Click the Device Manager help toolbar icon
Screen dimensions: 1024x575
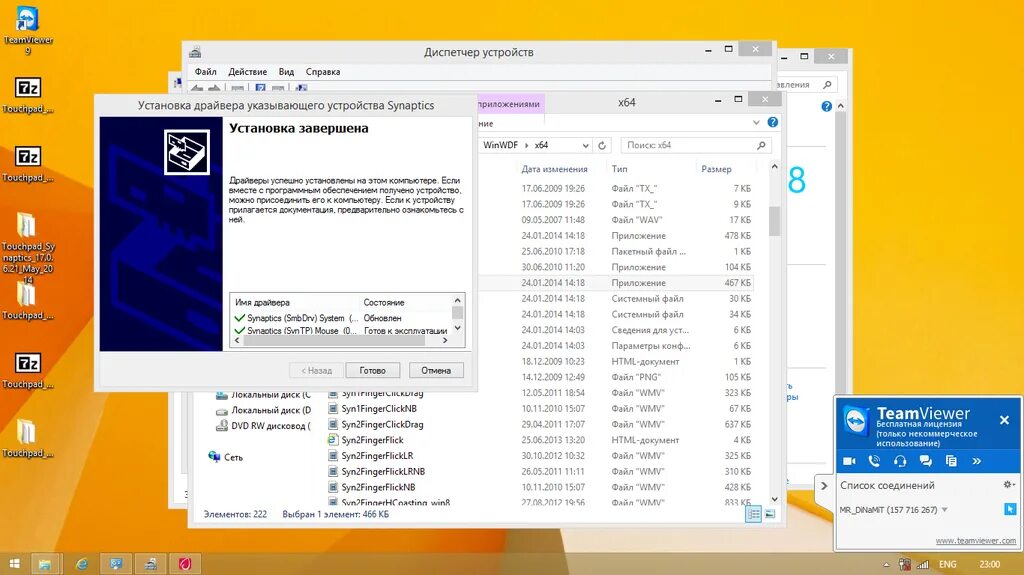click(x=260, y=88)
